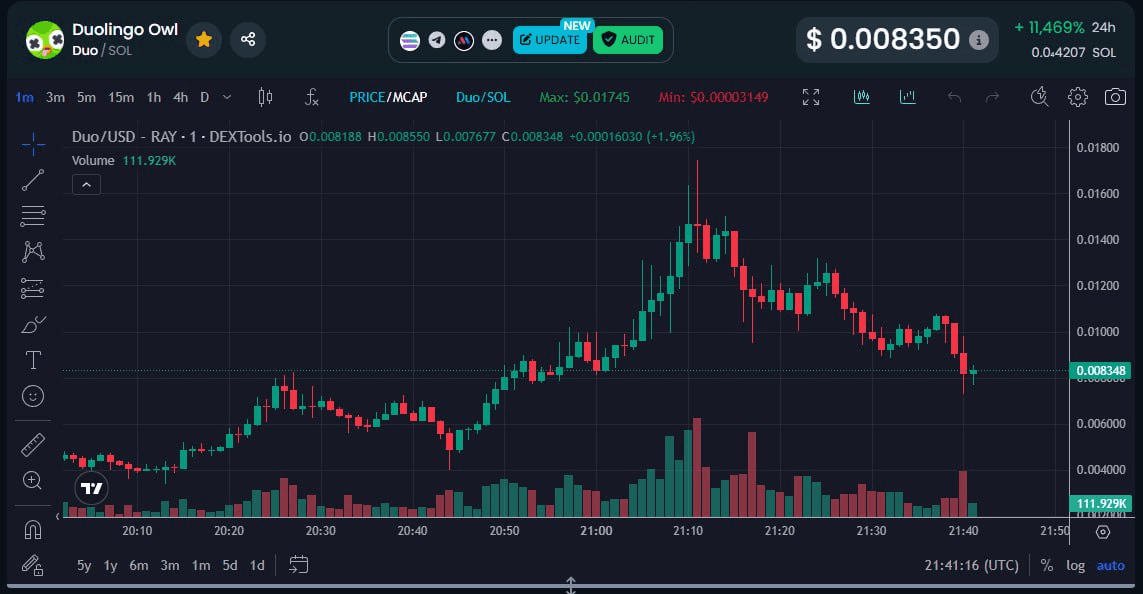The height and width of the screenshot is (594, 1143).
Task: Toggle logarithmic scale
Action: coord(1075,565)
